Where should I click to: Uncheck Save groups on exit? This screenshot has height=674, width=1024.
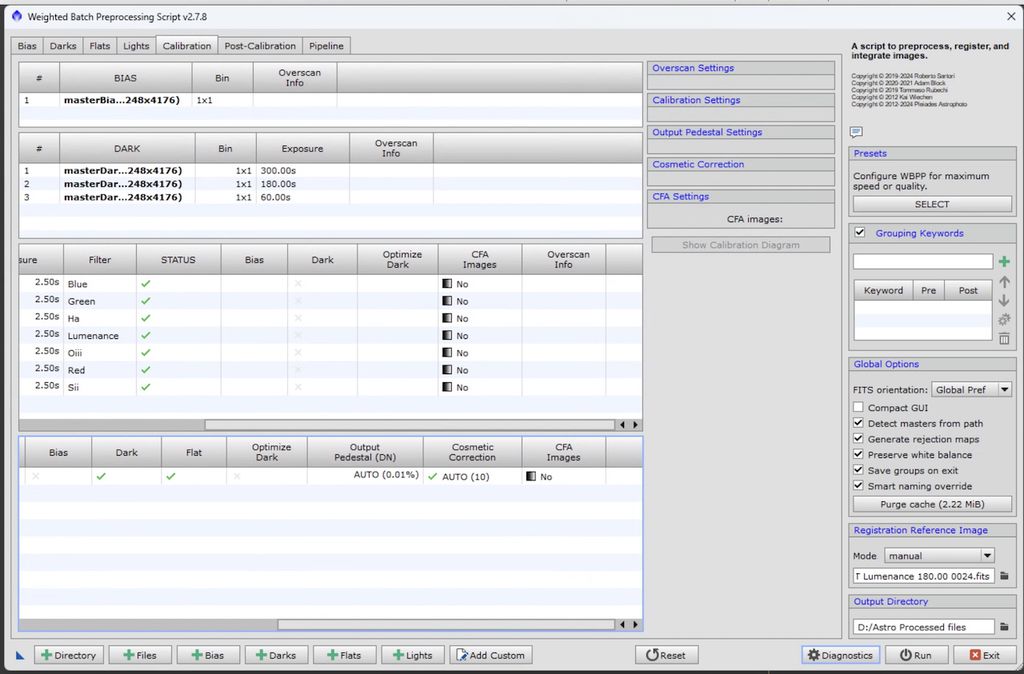click(858, 470)
